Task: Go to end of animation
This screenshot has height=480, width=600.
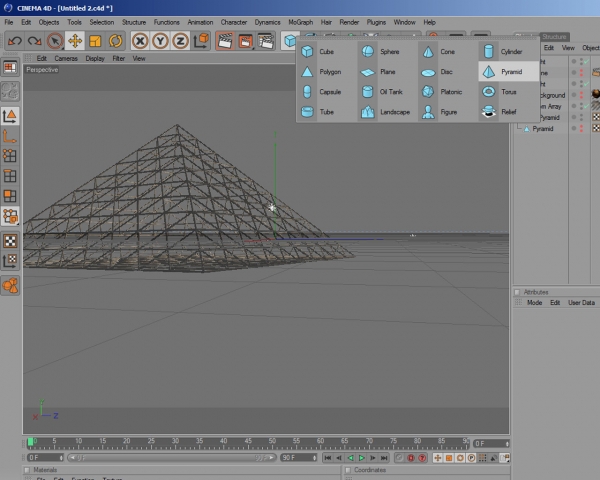Action: (x=384, y=458)
